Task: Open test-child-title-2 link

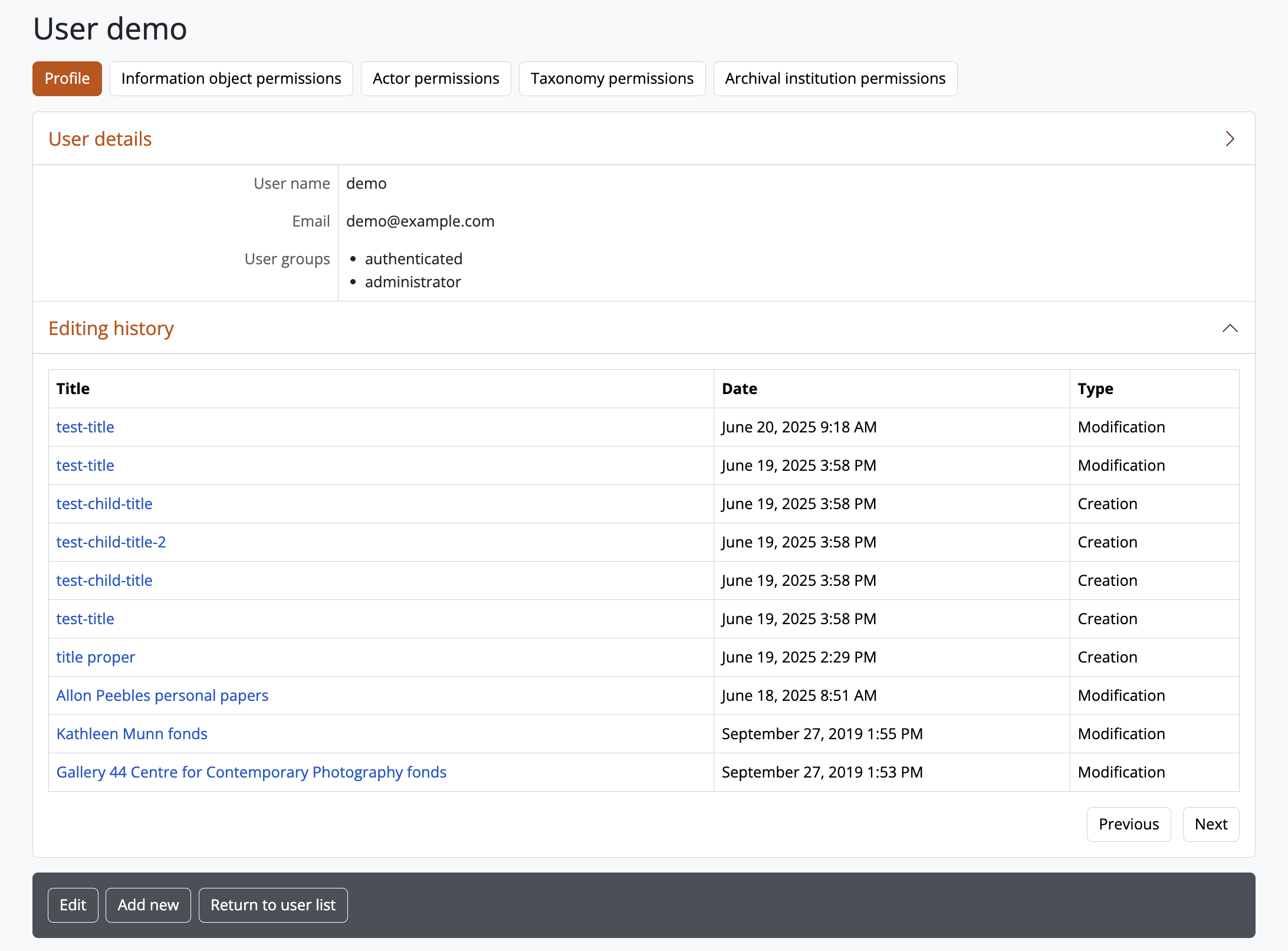Action: click(x=111, y=542)
